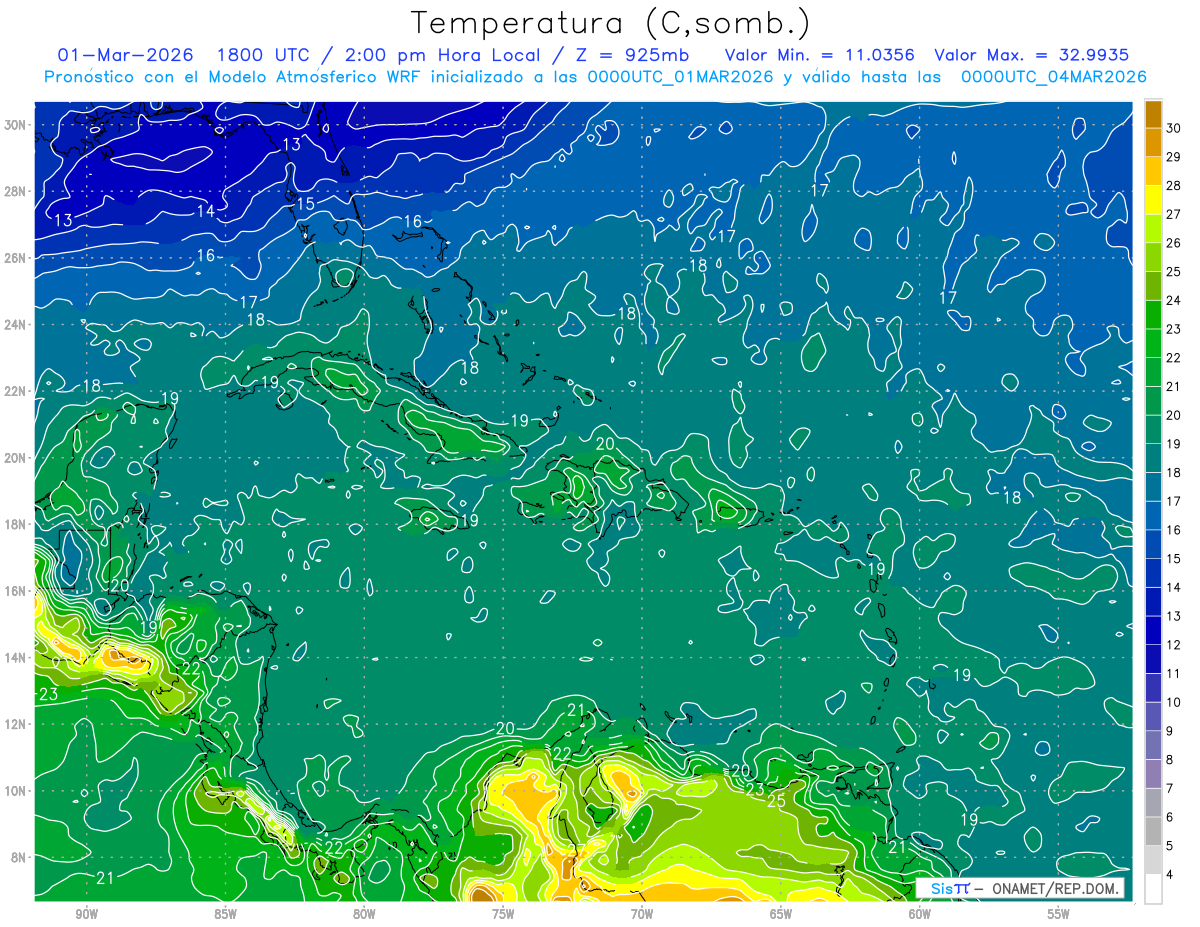
Task: Click the 10N latitude axis label
Action: (x=16, y=791)
